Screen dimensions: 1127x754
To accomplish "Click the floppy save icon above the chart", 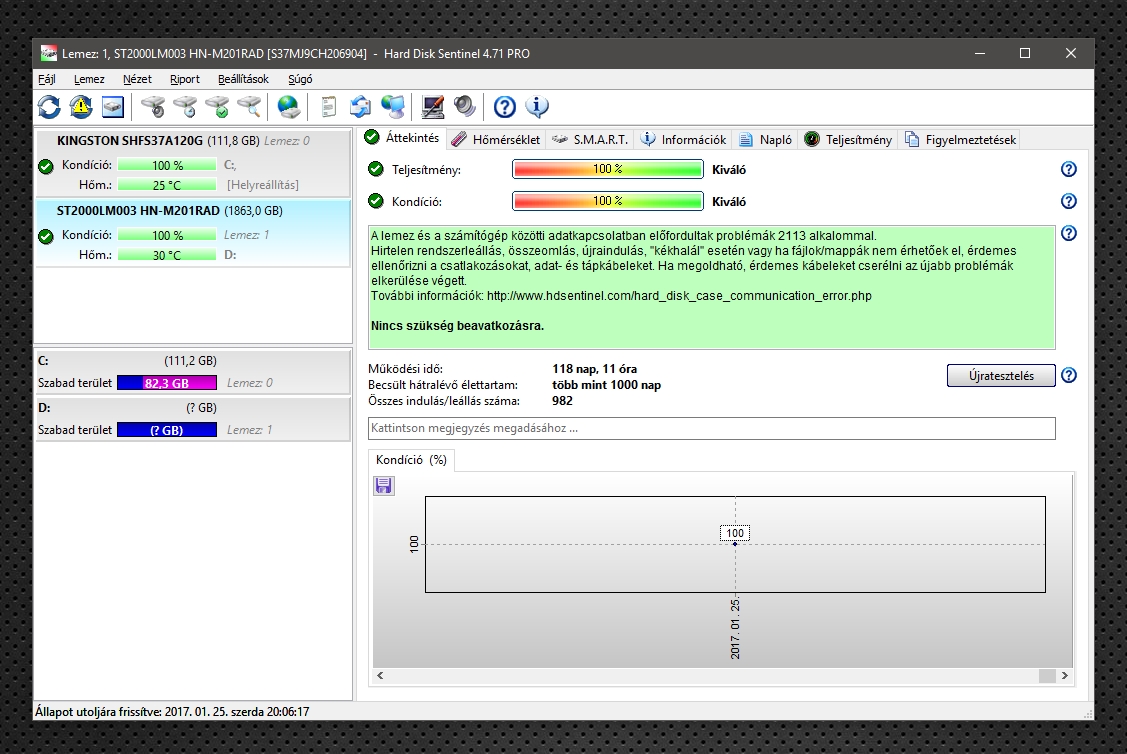I will [x=384, y=486].
